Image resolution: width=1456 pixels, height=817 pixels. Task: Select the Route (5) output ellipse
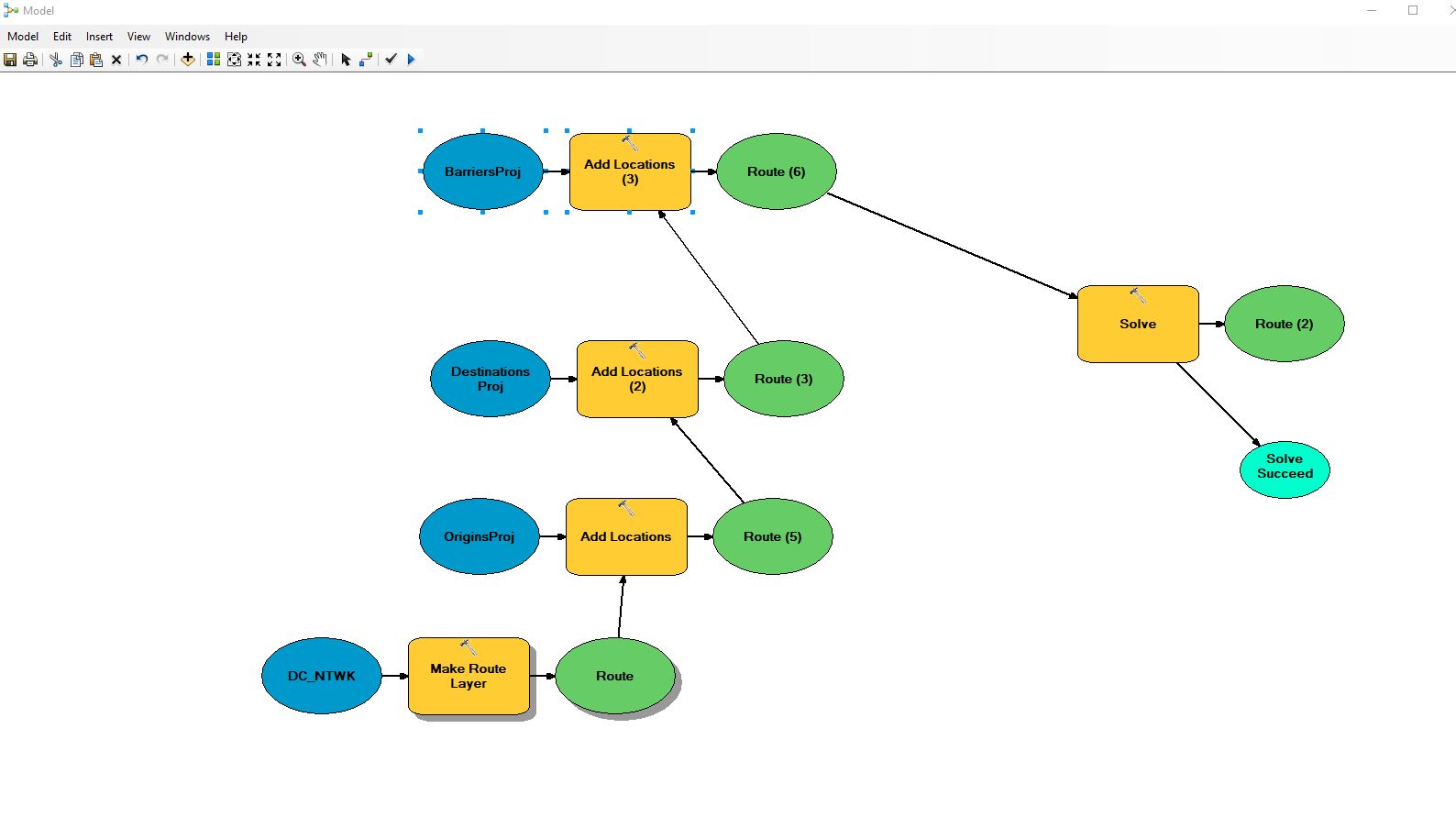(772, 536)
